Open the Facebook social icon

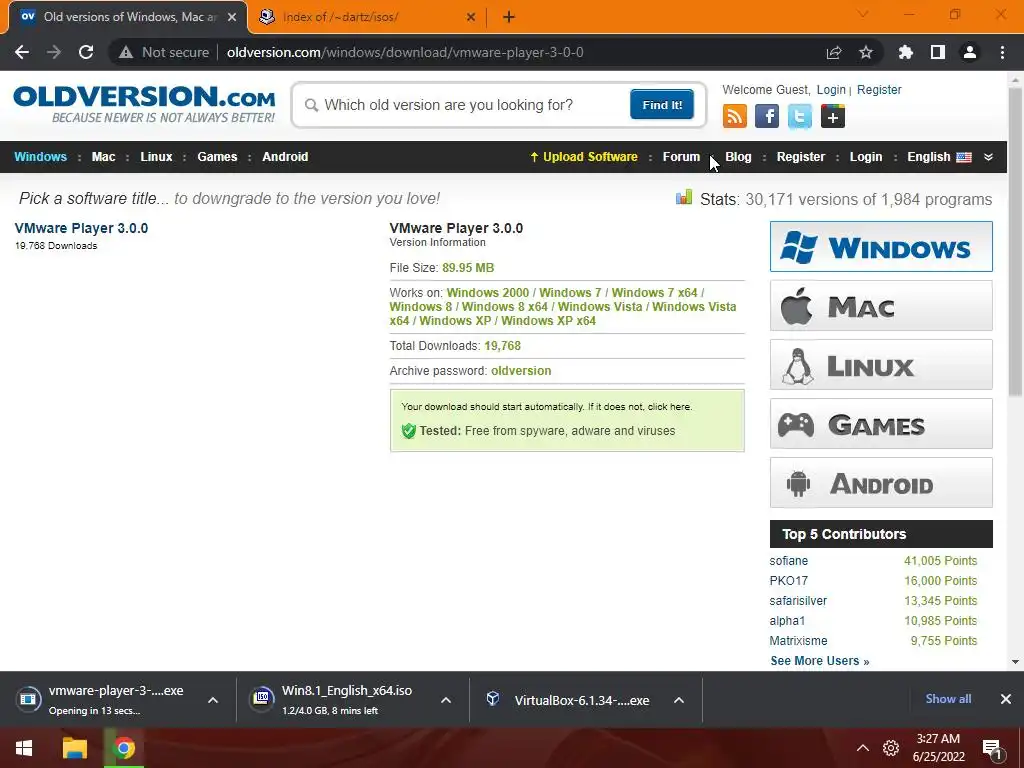coord(767,116)
